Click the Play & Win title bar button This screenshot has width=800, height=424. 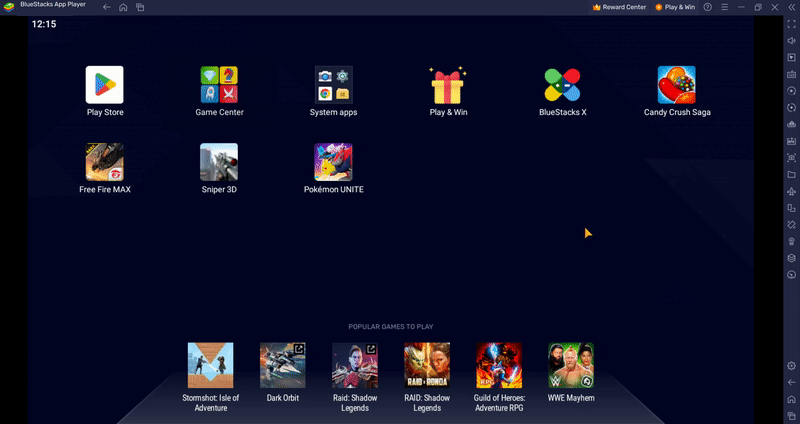click(x=675, y=7)
